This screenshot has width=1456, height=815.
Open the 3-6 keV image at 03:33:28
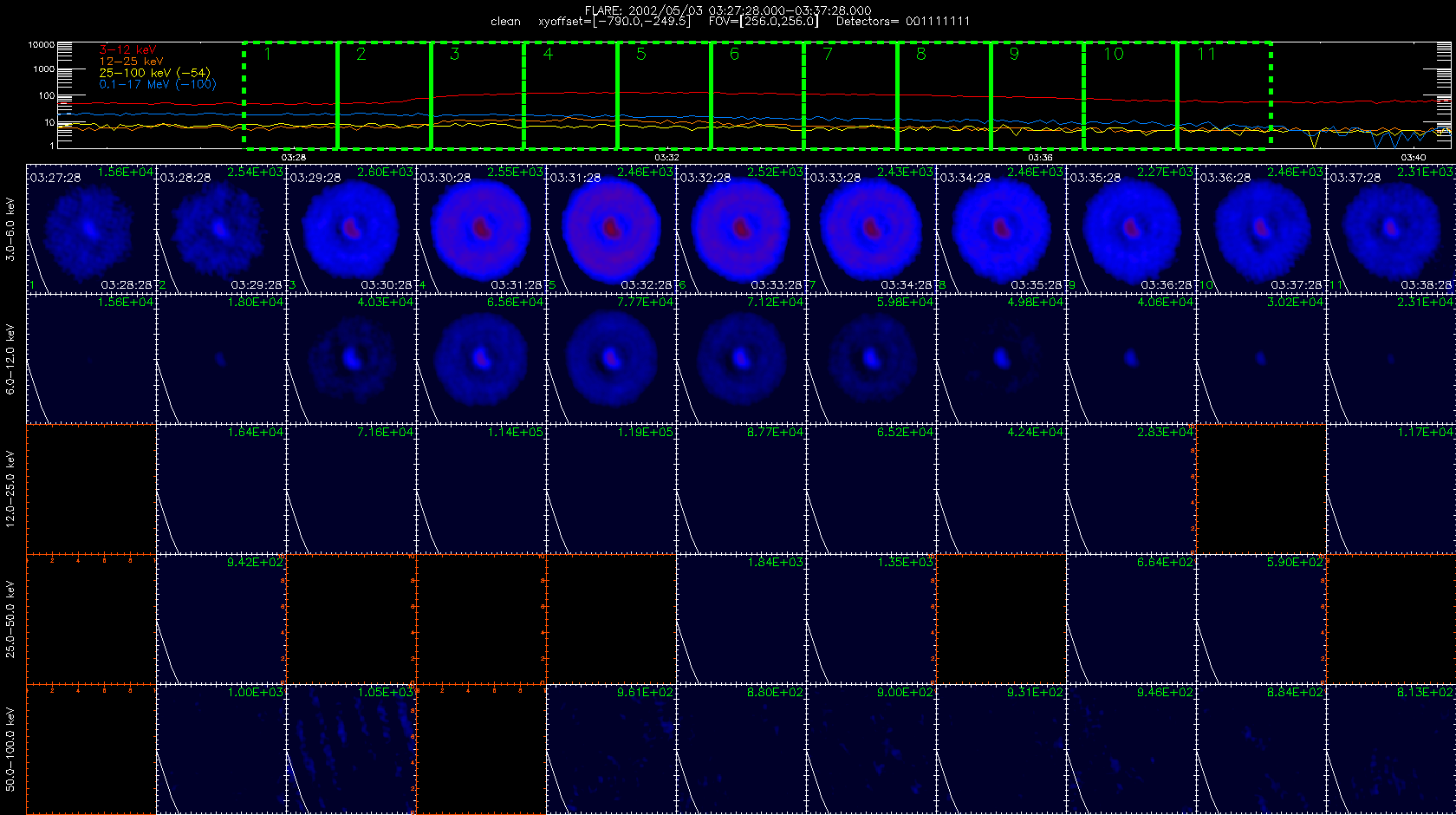click(x=872, y=229)
